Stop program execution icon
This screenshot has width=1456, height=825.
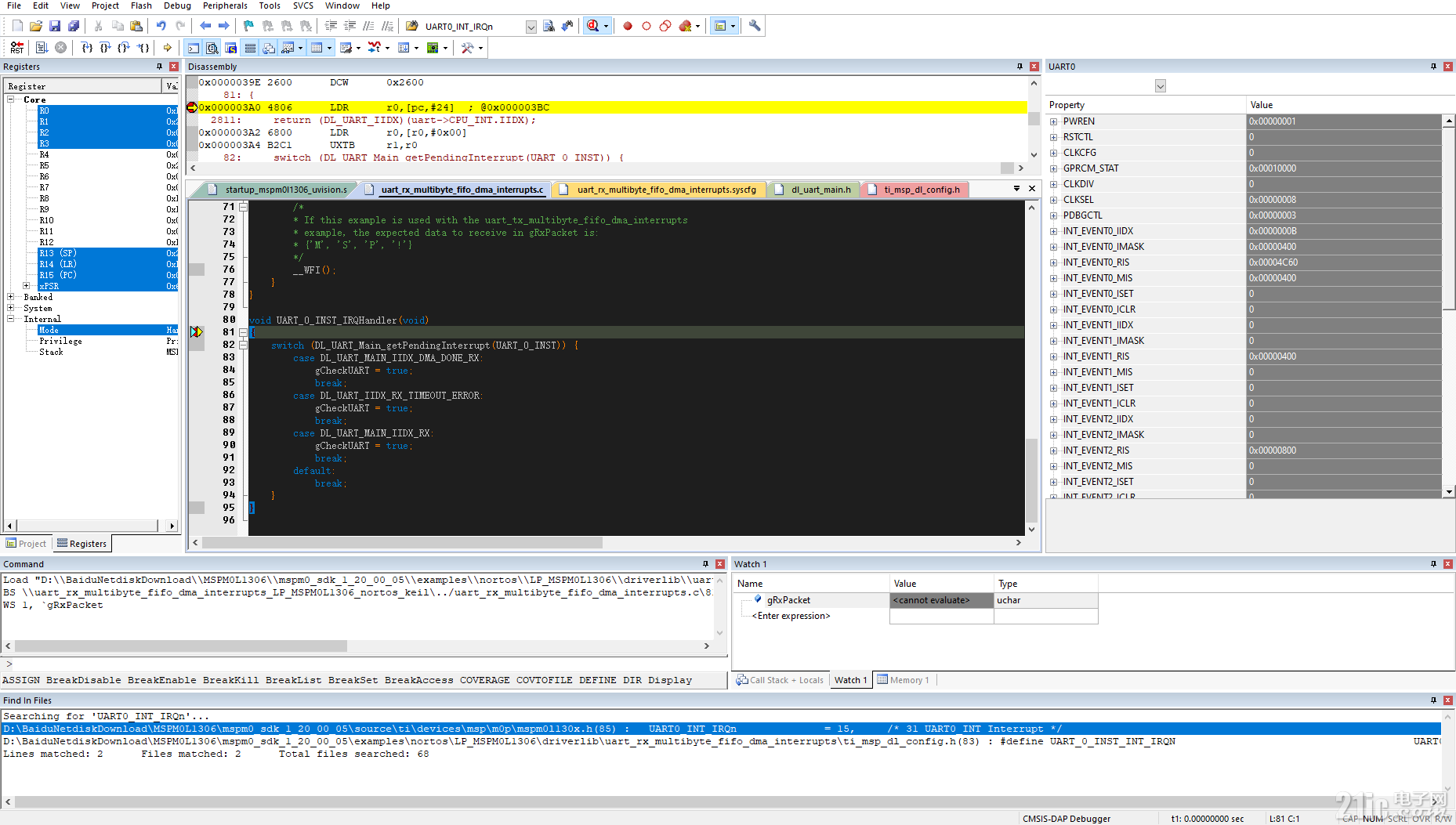pyautogui.click(x=61, y=48)
